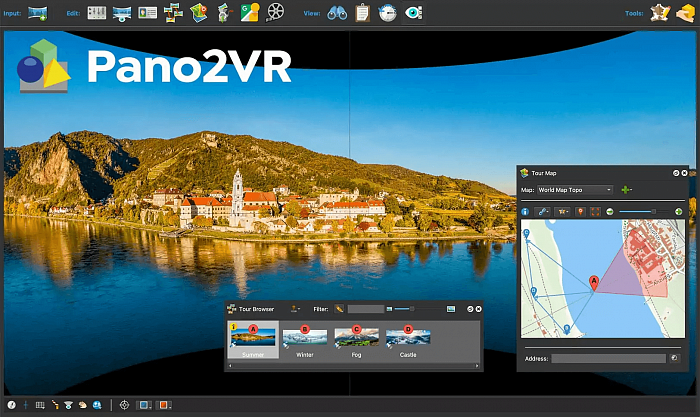Click the clipboard icon in View group
The width and height of the screenshot is (700, 417).
(x=363, y=13)
